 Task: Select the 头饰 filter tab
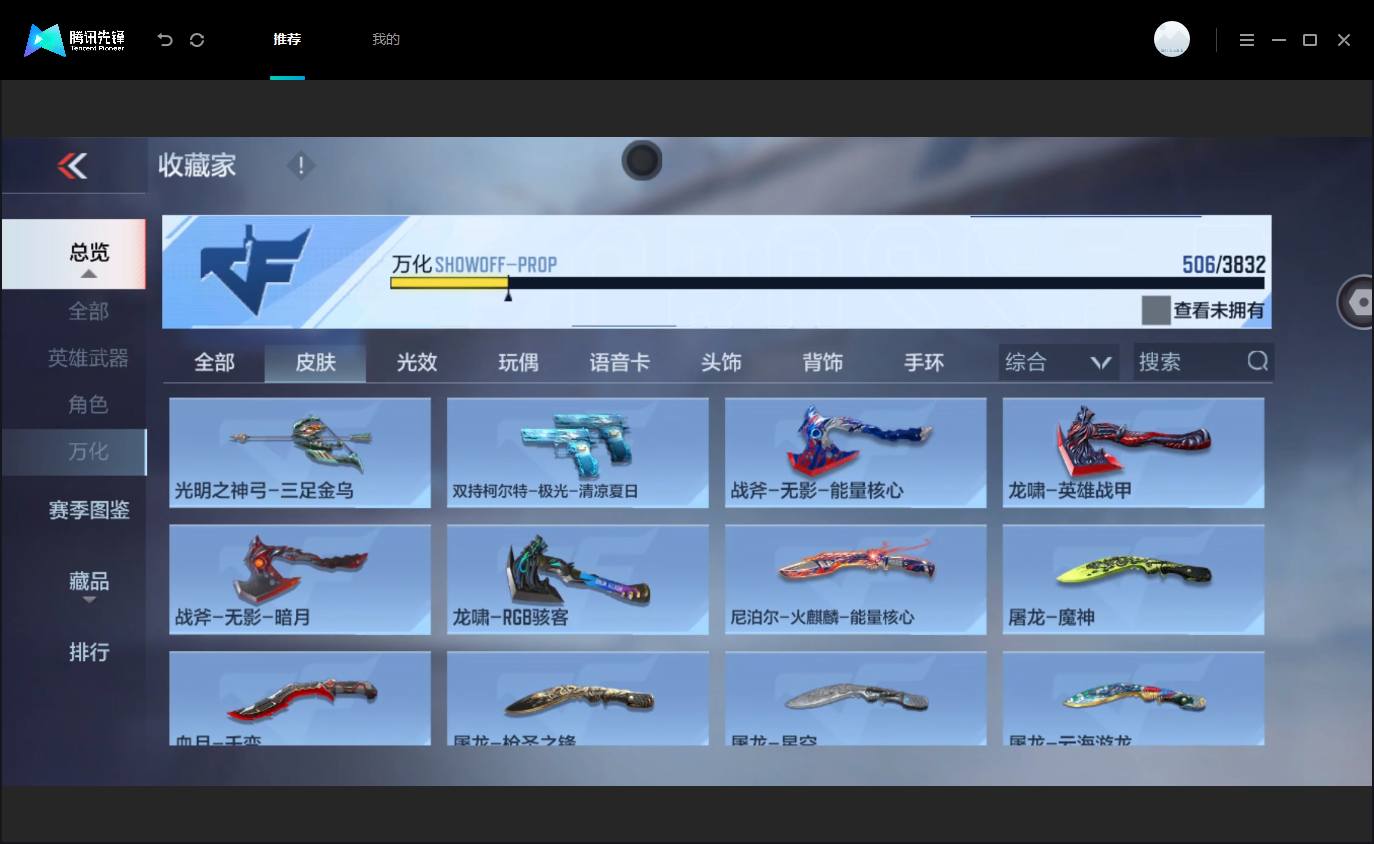click(x=721, y=362)
